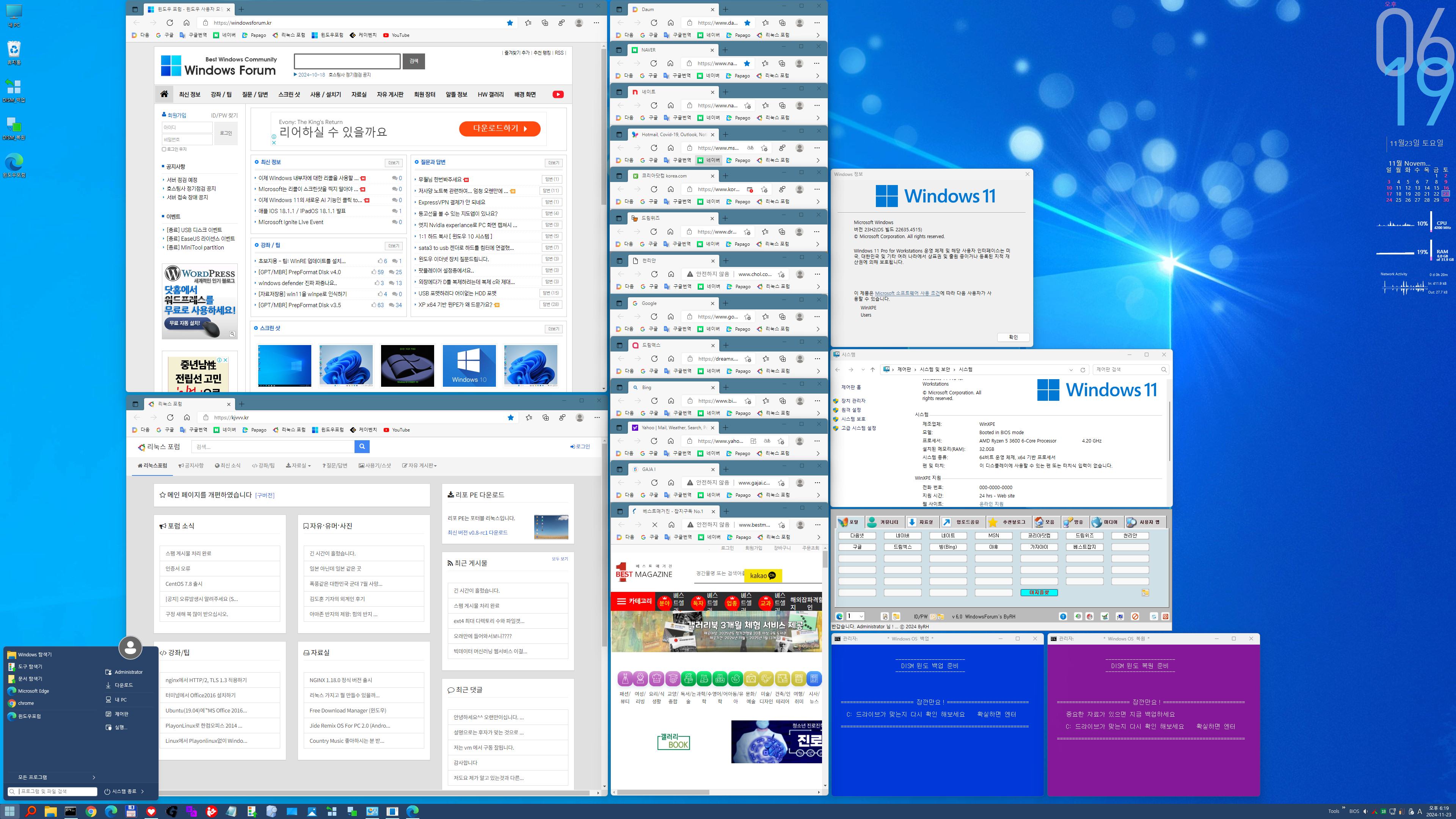Click the blue search icon on Linux forum
Viewport: 1456px width, 819px height.
(x=362, y=447)
